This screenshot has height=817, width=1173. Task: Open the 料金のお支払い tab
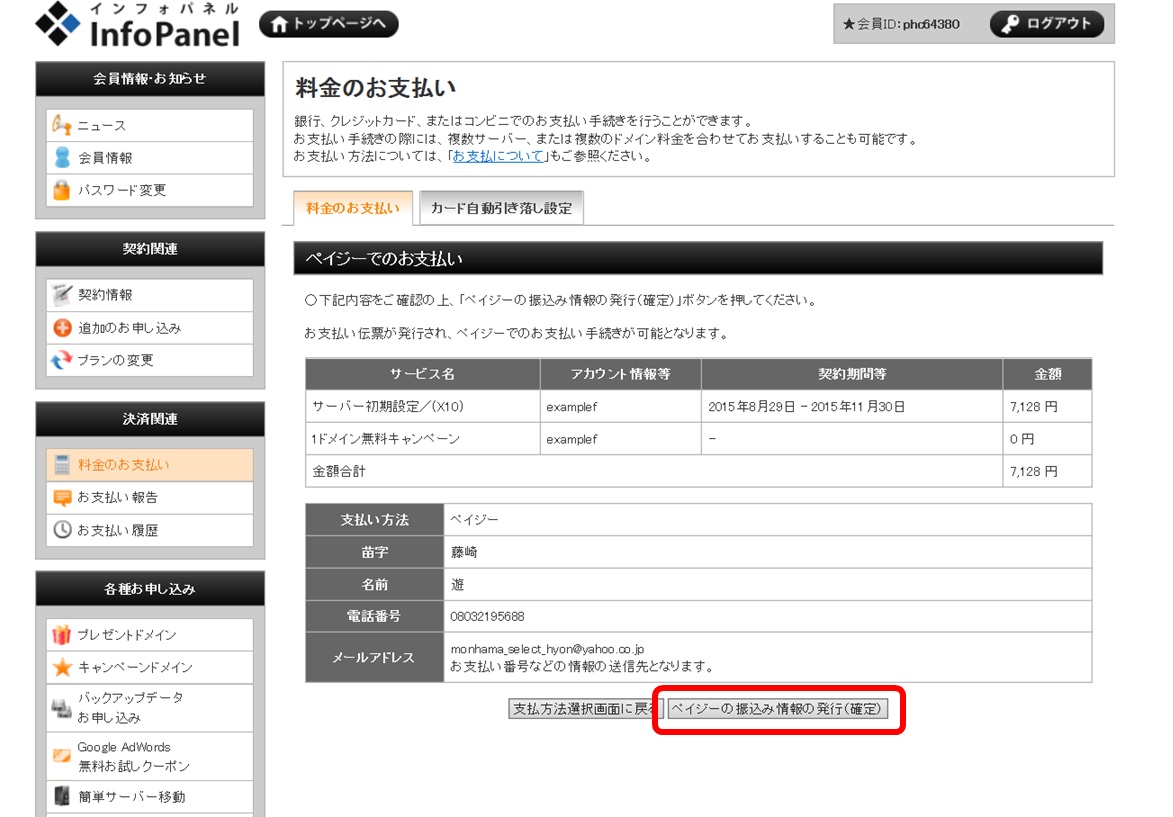tap(352, 208)
